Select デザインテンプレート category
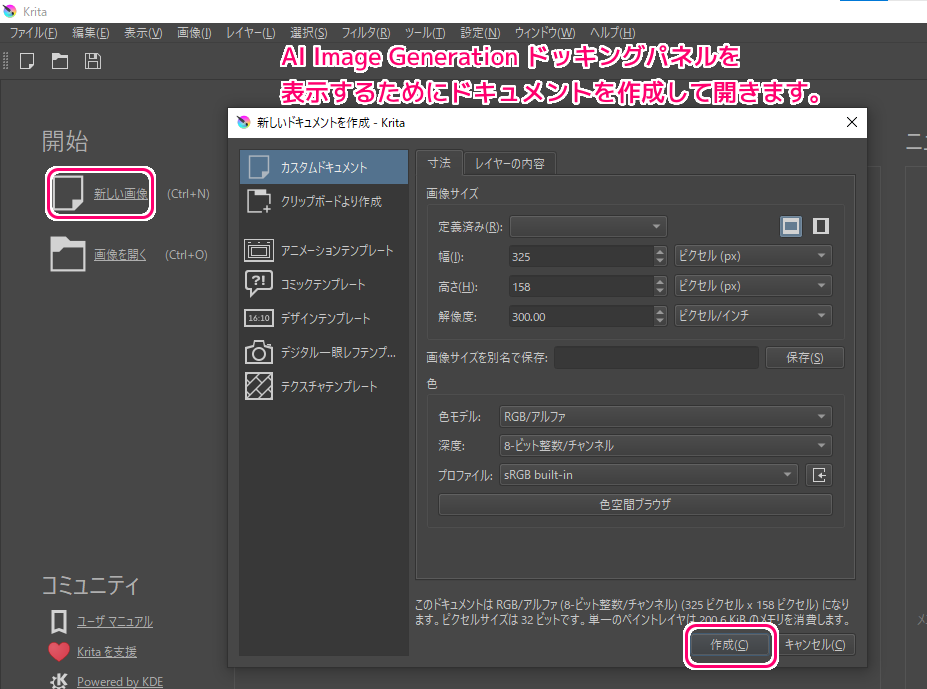 click(x=323, y=318)
